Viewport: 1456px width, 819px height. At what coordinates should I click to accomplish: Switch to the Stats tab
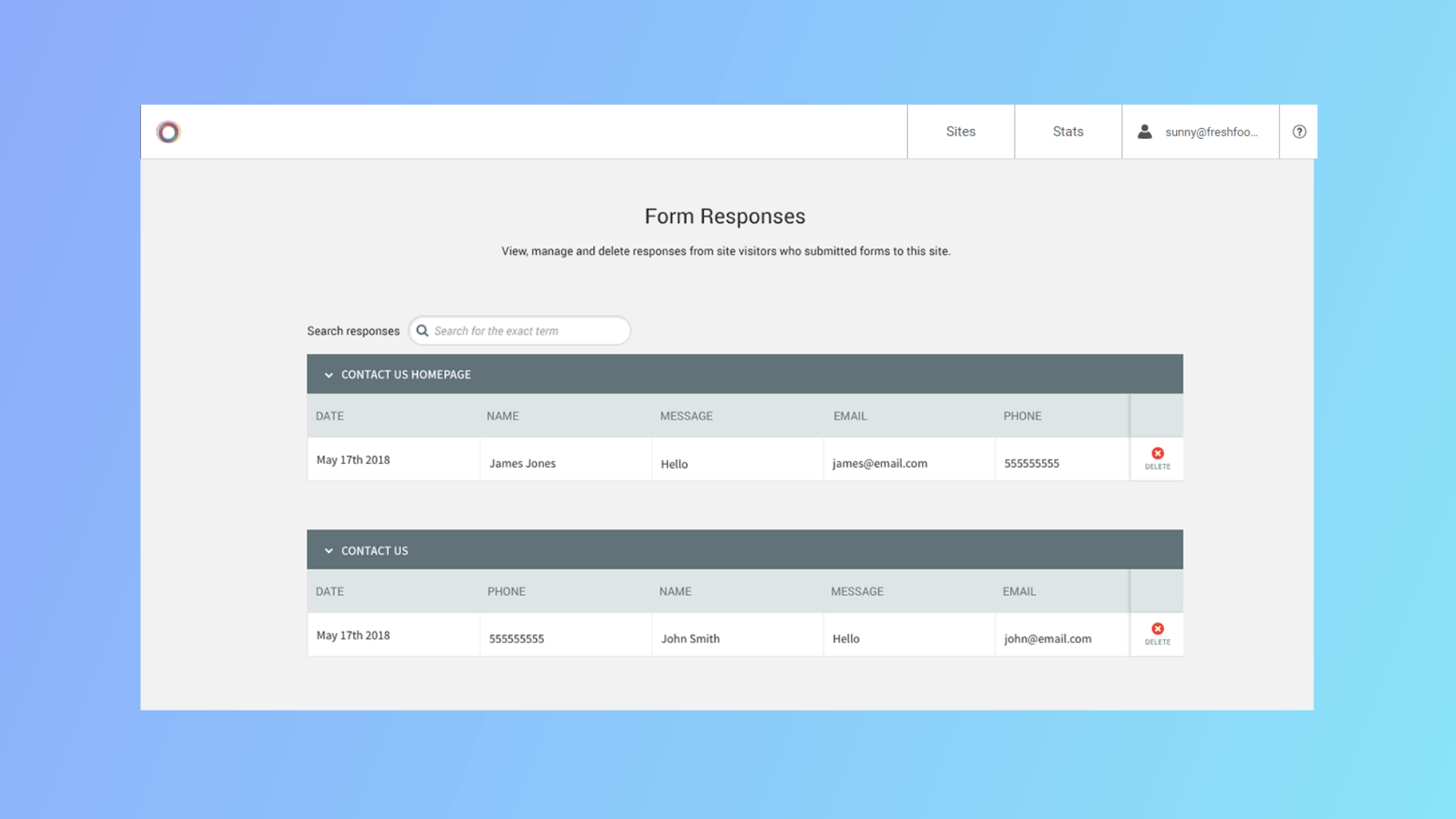[x=1068, y=132]
